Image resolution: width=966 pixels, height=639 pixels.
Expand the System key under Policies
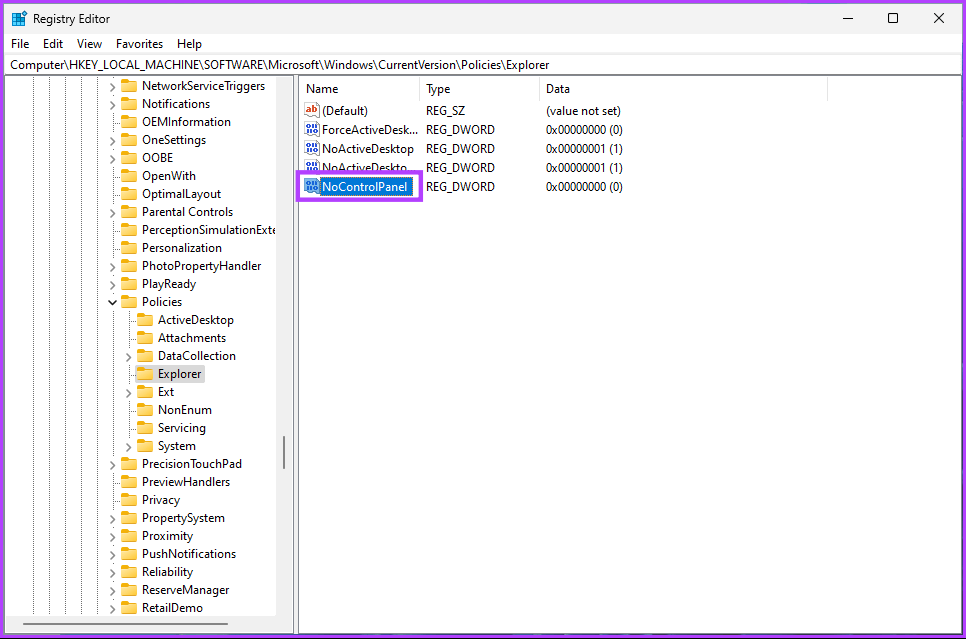128,447
